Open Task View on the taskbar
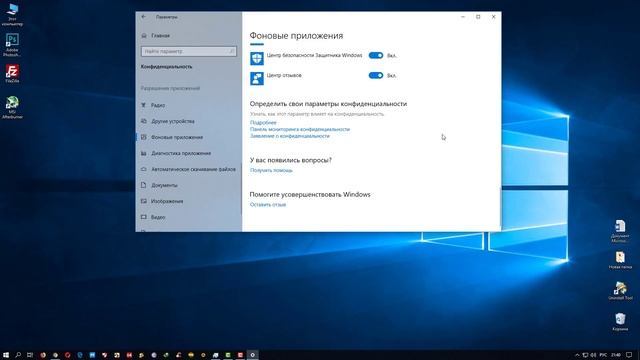Viewport: 640px width, 360px height. 30,355
